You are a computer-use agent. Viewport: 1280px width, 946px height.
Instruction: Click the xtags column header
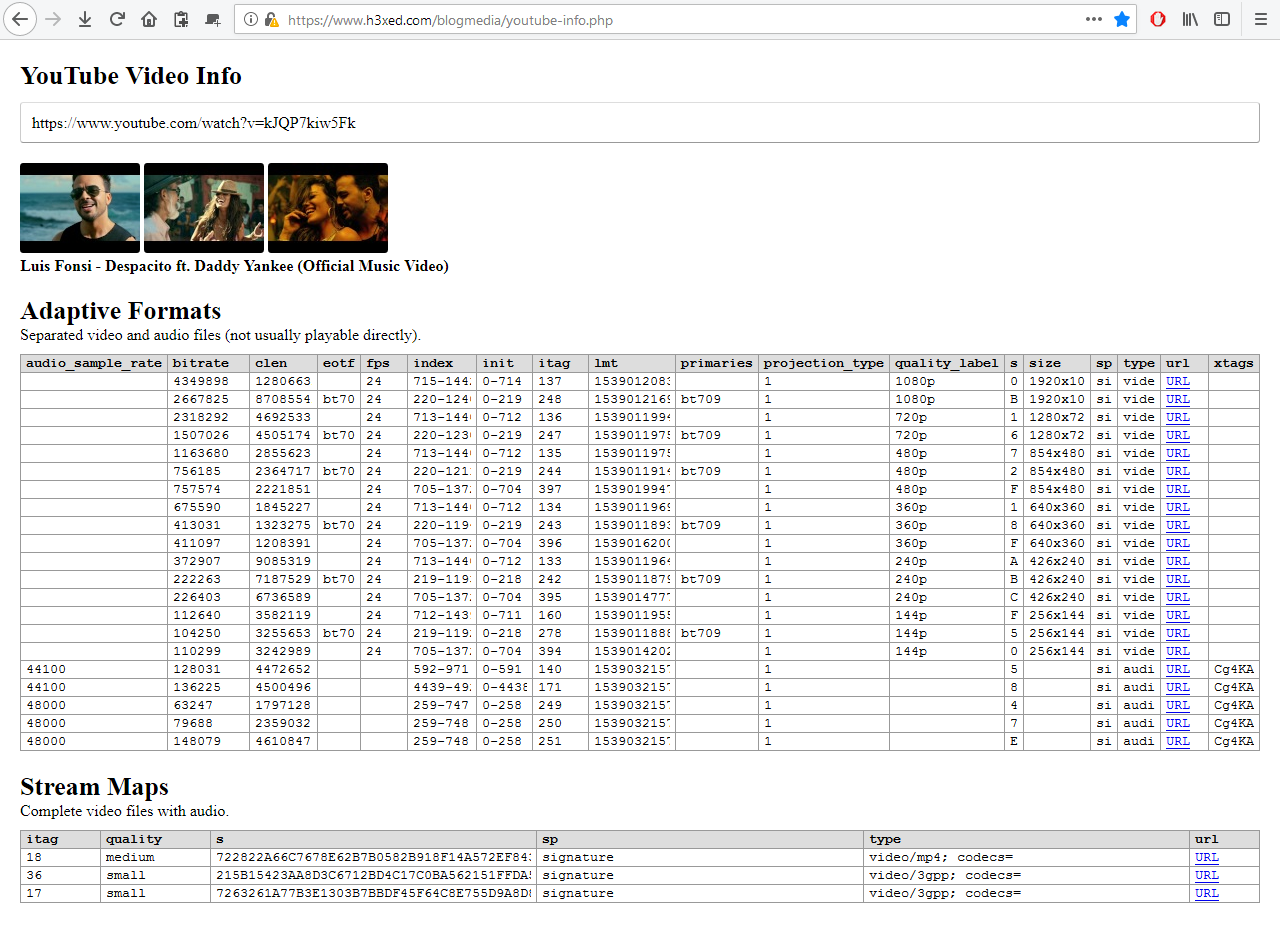pyautogui.click(x=1234, y=363)
